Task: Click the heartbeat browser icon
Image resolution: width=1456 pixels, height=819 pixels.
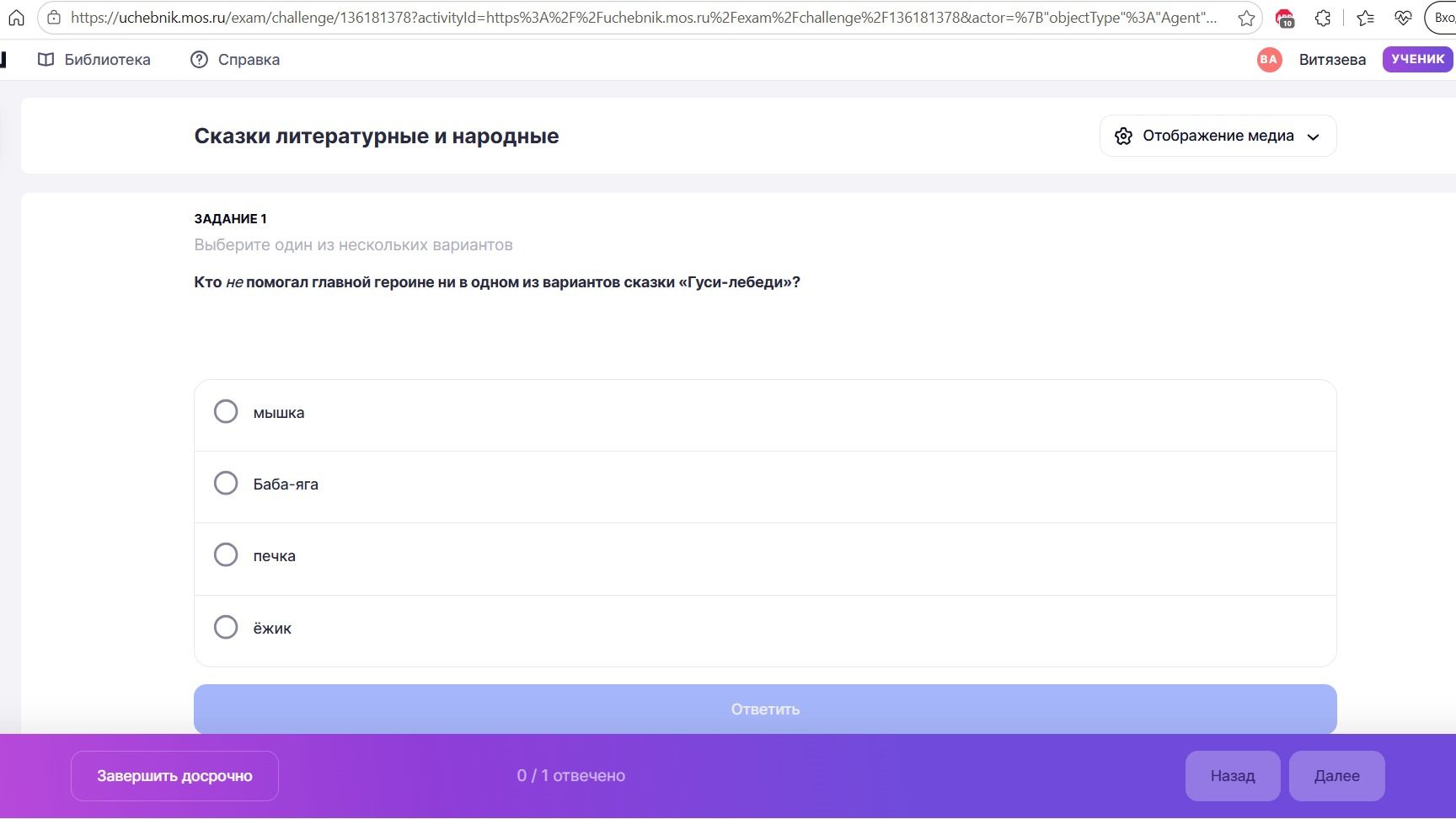Action: (1403, 18)
